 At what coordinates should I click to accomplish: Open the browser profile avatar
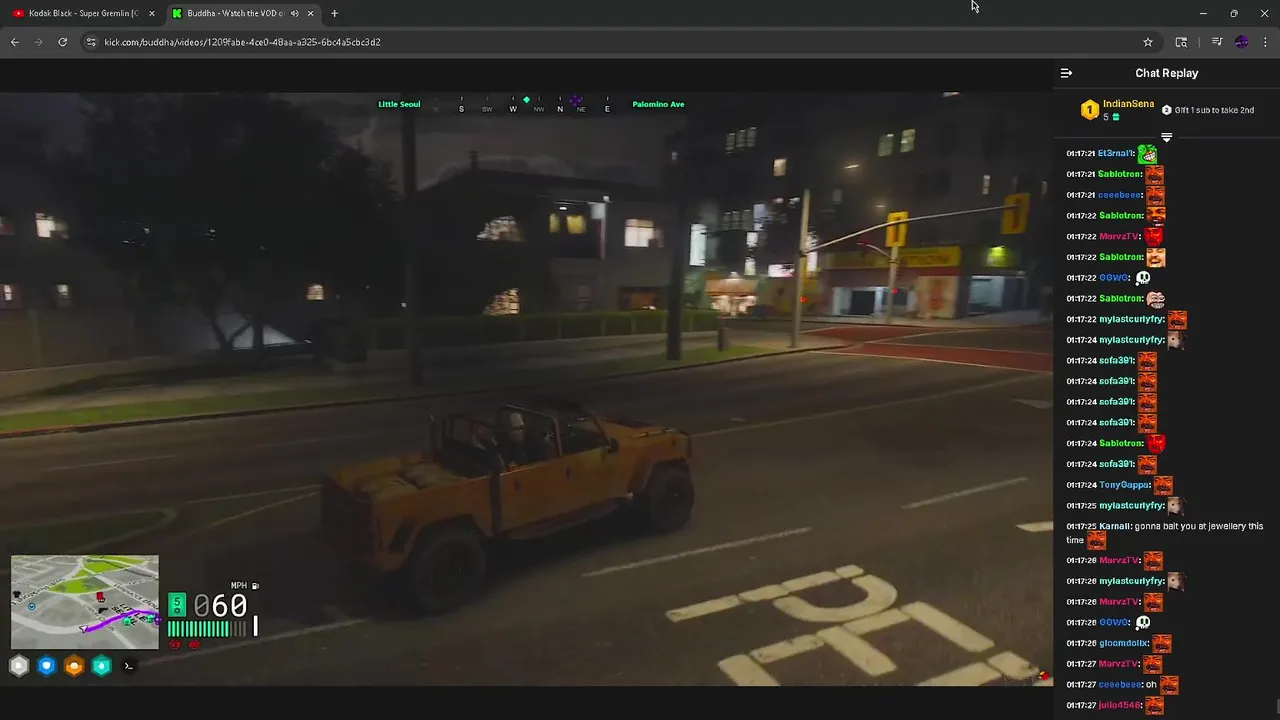[x=1241, y=42]
